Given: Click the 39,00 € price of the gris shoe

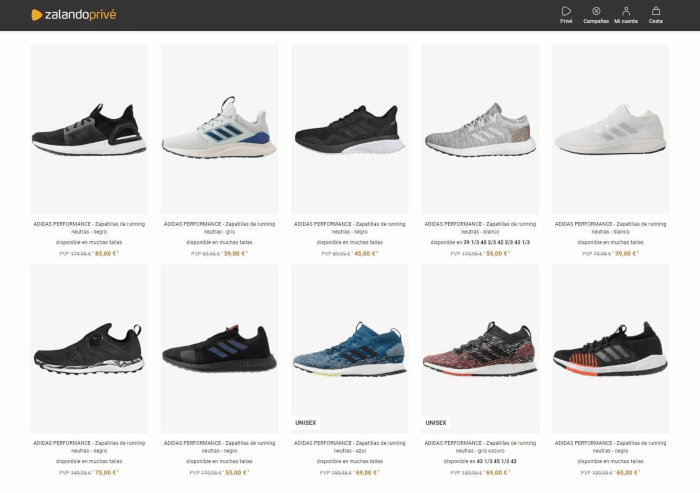Looking at the screenshot, I should pyautogui.click(x=235, y=254).
